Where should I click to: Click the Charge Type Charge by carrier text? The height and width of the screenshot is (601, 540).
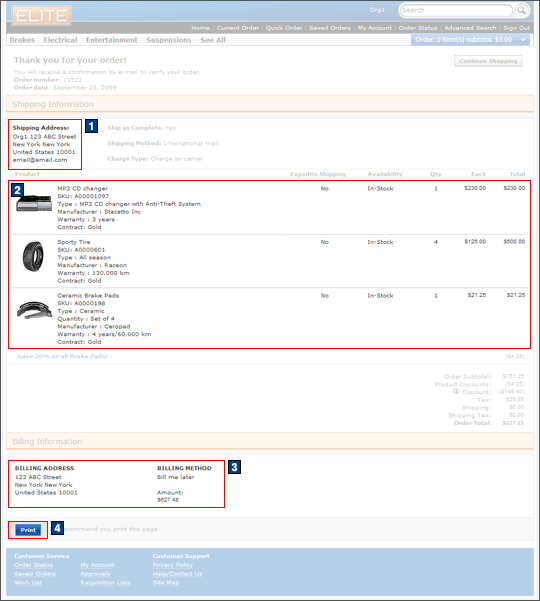pos(155,159)
